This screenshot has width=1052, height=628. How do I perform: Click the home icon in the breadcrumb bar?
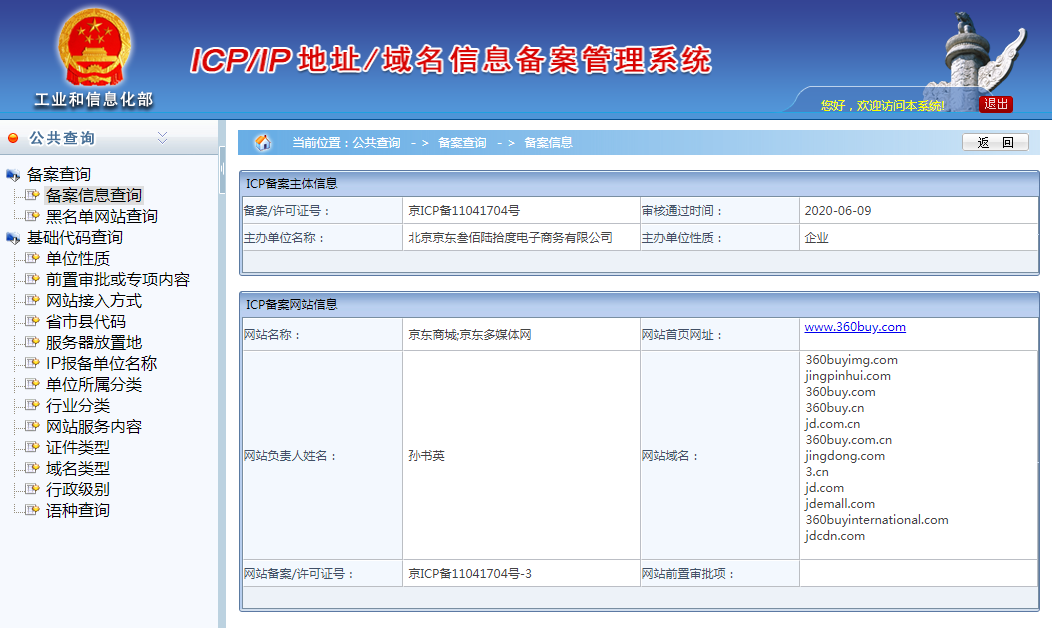(263, 142)
